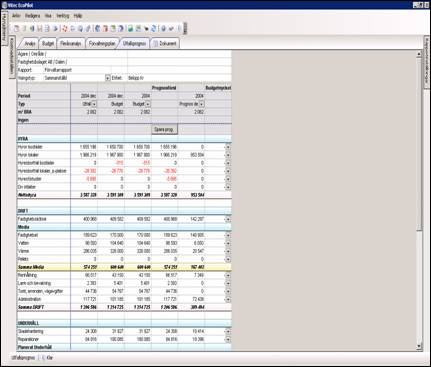This screenshot has width=431, height=367.
Task: Click the red dashed circle toolbar icon
Action: [x=64, y=29]
